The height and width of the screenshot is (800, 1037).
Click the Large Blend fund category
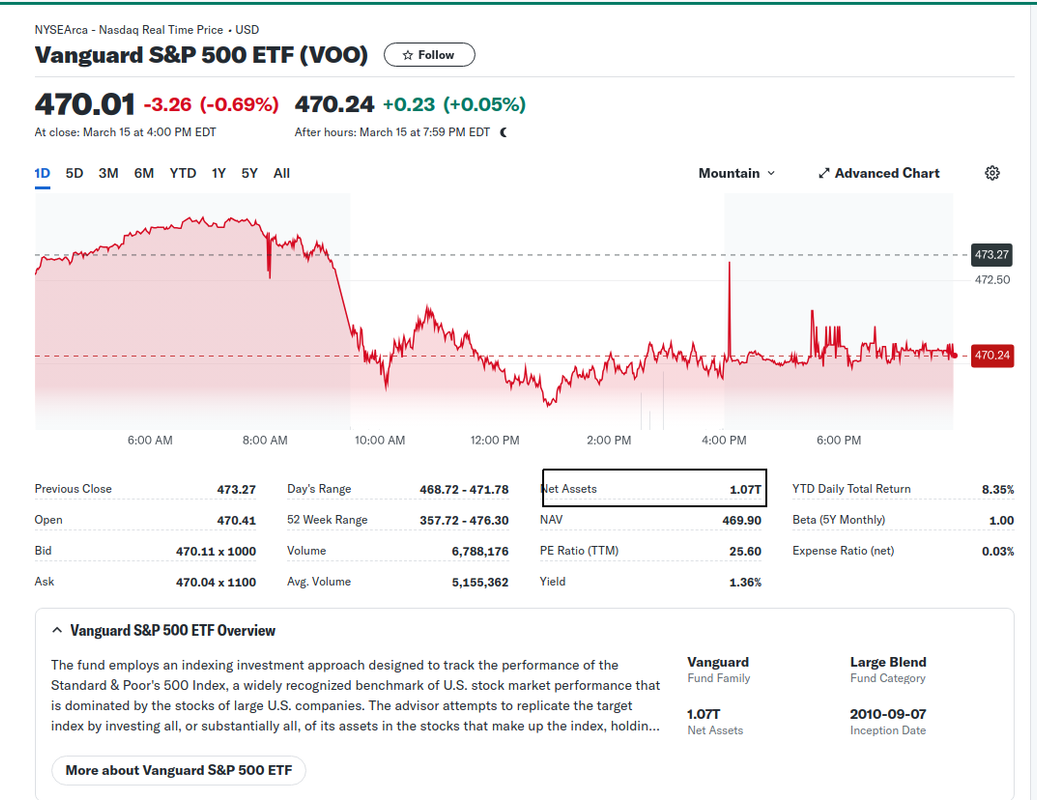point(888,662)
